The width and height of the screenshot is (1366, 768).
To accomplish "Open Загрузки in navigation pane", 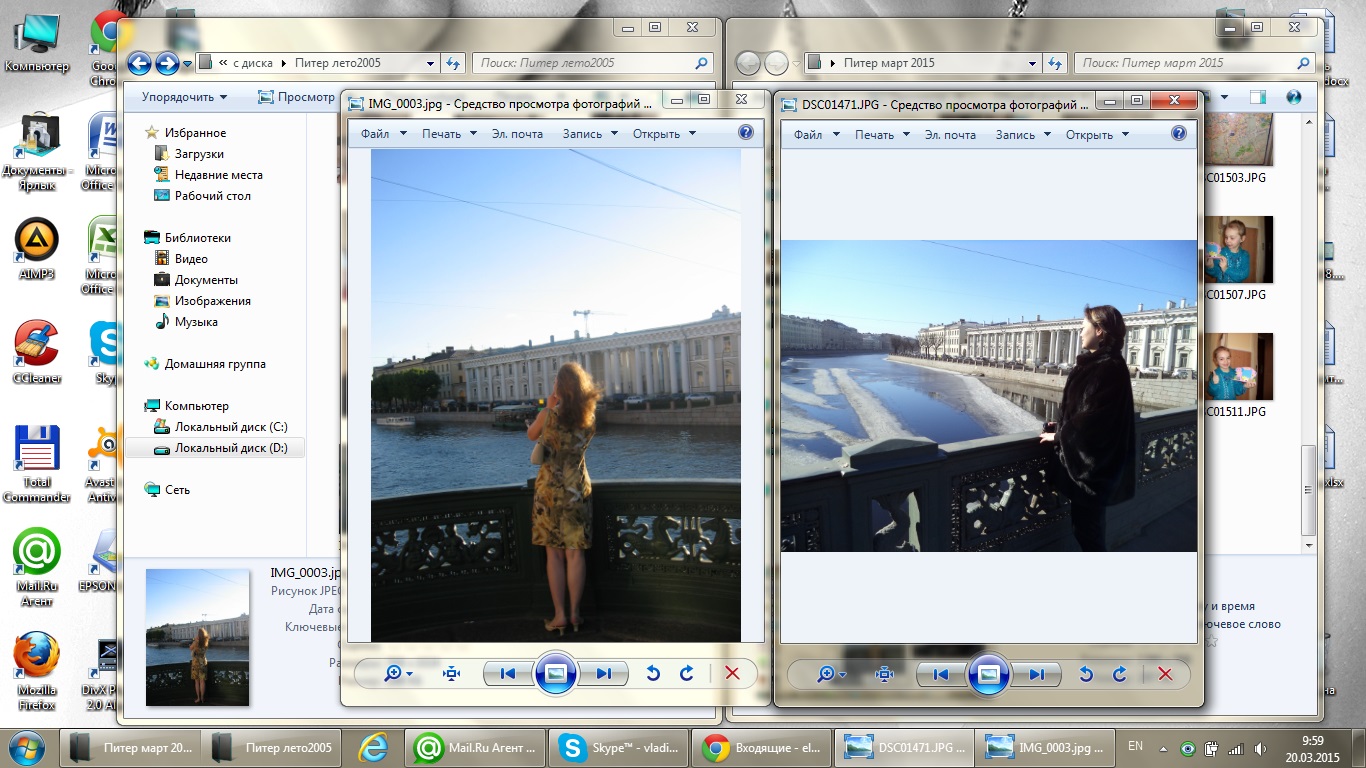I will coord(189,154).
